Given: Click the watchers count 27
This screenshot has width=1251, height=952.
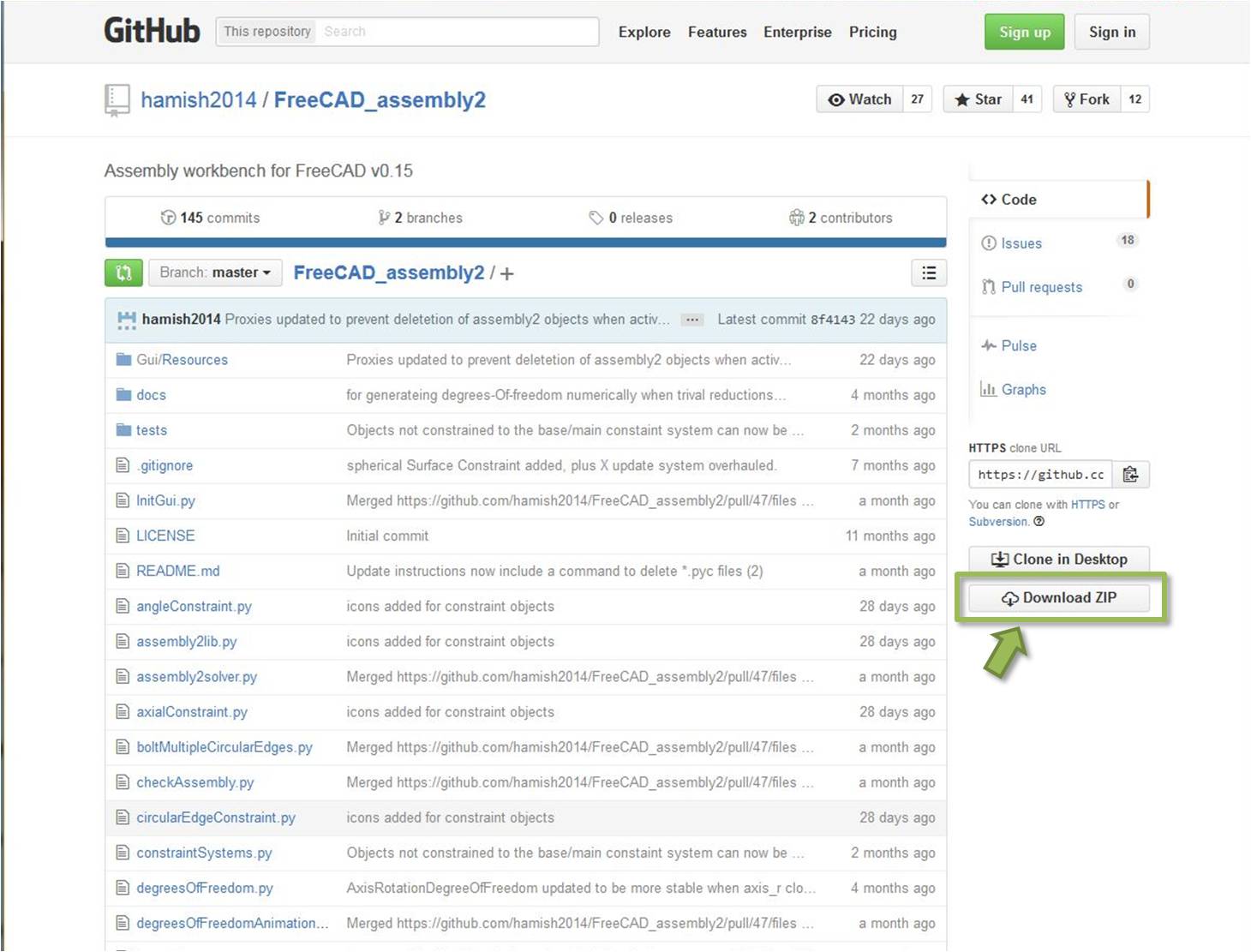Looking at the screenshot, I should (x=918, y=99).
